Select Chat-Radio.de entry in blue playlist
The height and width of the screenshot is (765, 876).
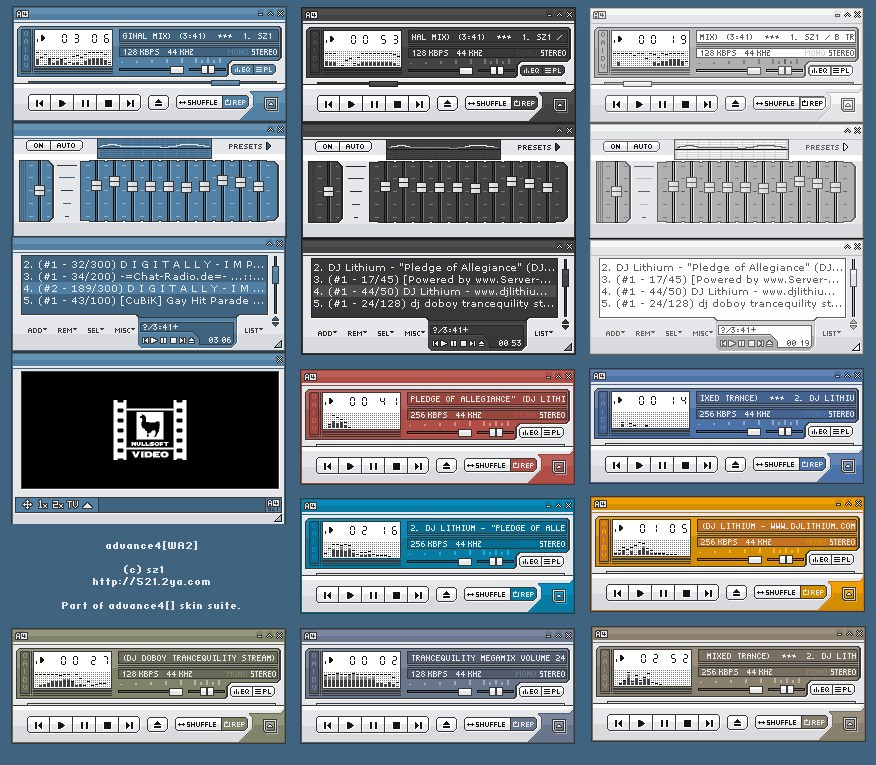pos(144,277)
